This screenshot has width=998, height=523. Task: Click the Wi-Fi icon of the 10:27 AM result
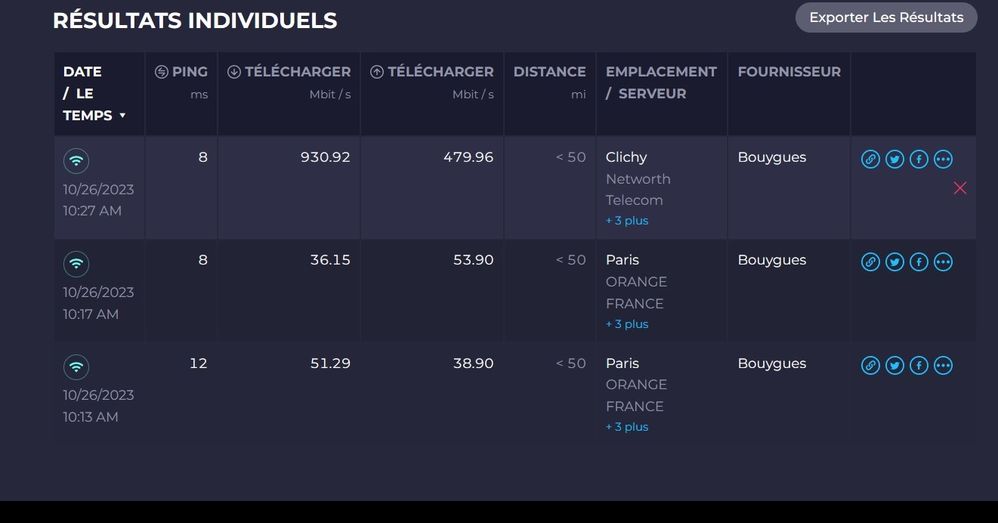(76, 160)
